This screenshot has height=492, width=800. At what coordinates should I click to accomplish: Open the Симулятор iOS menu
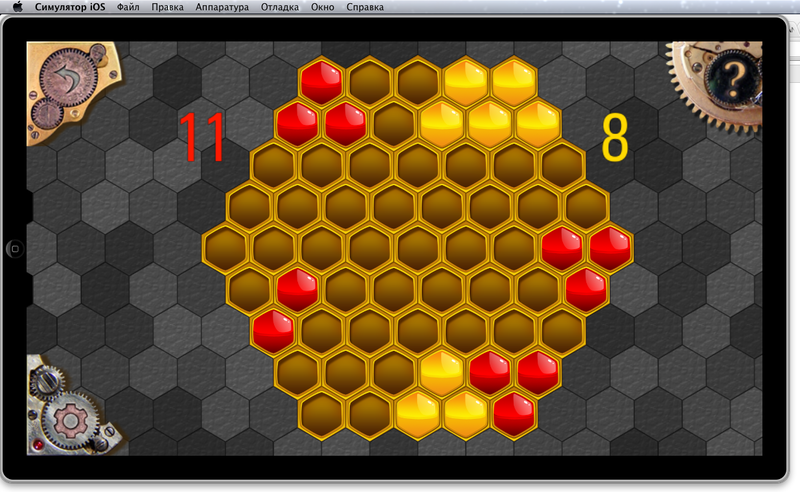[70, 7]
